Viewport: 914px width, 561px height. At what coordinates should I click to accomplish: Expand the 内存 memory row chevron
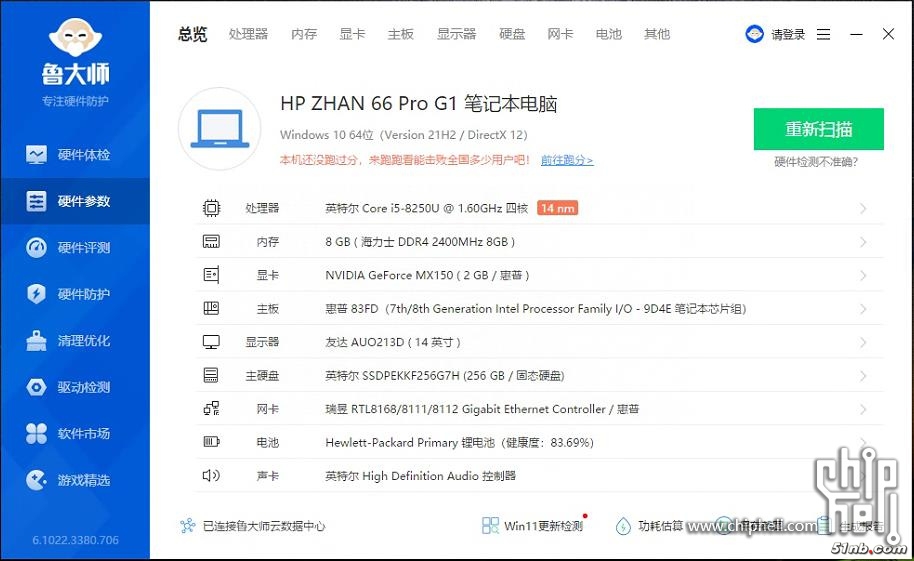(x=862, y=242)
